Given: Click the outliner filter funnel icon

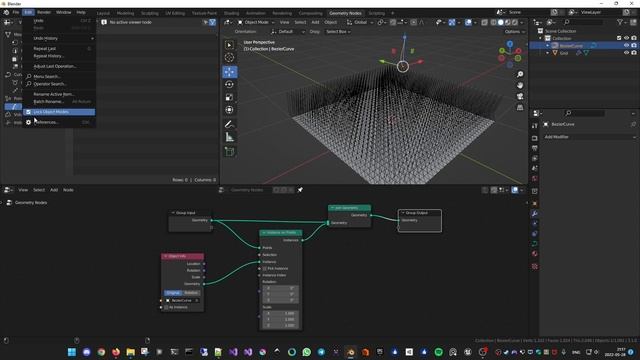Looking at the screenshot, I should [620, 22].
